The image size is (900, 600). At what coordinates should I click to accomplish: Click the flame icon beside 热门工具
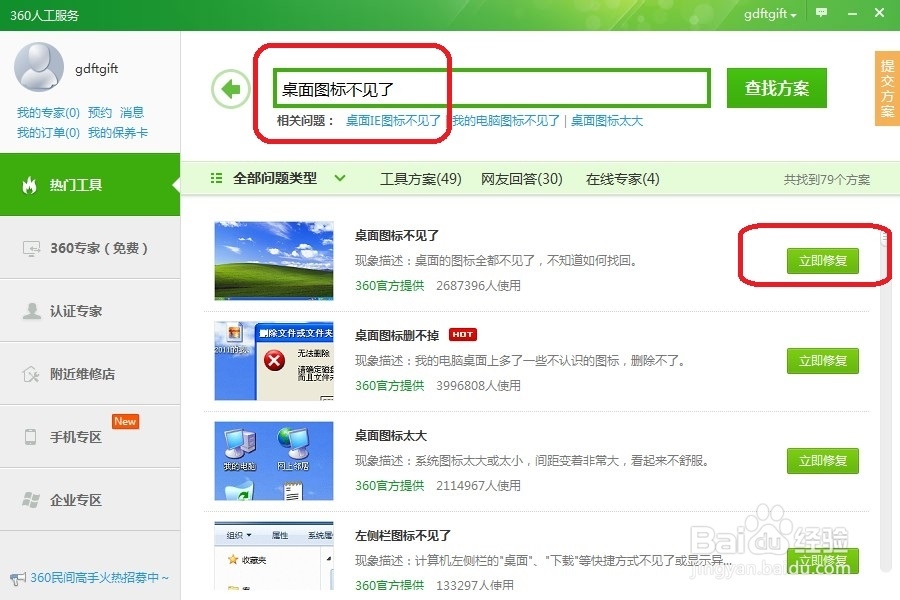pos(29,185)
